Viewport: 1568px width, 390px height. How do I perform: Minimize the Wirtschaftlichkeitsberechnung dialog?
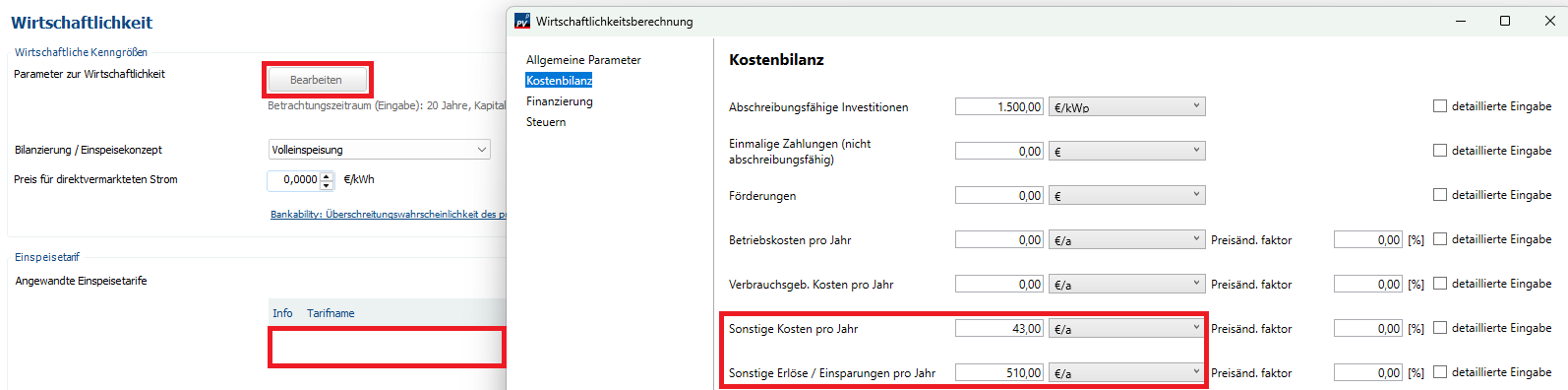click(1461, 21)
